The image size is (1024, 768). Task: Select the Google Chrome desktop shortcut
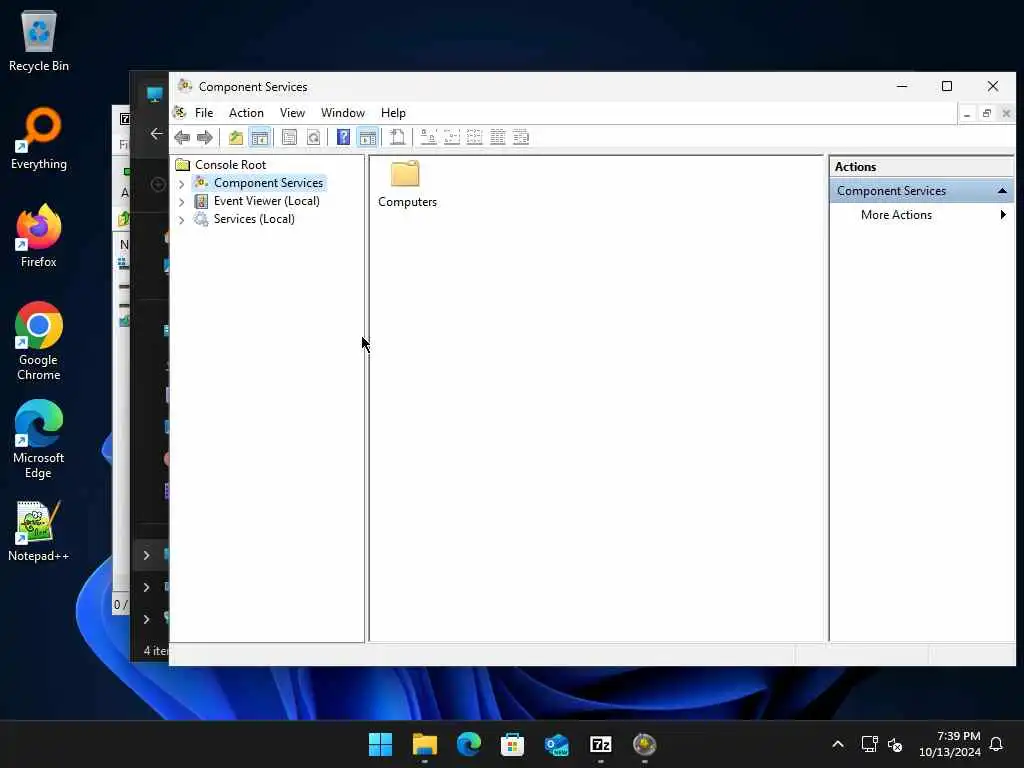[x=39, y=341]
